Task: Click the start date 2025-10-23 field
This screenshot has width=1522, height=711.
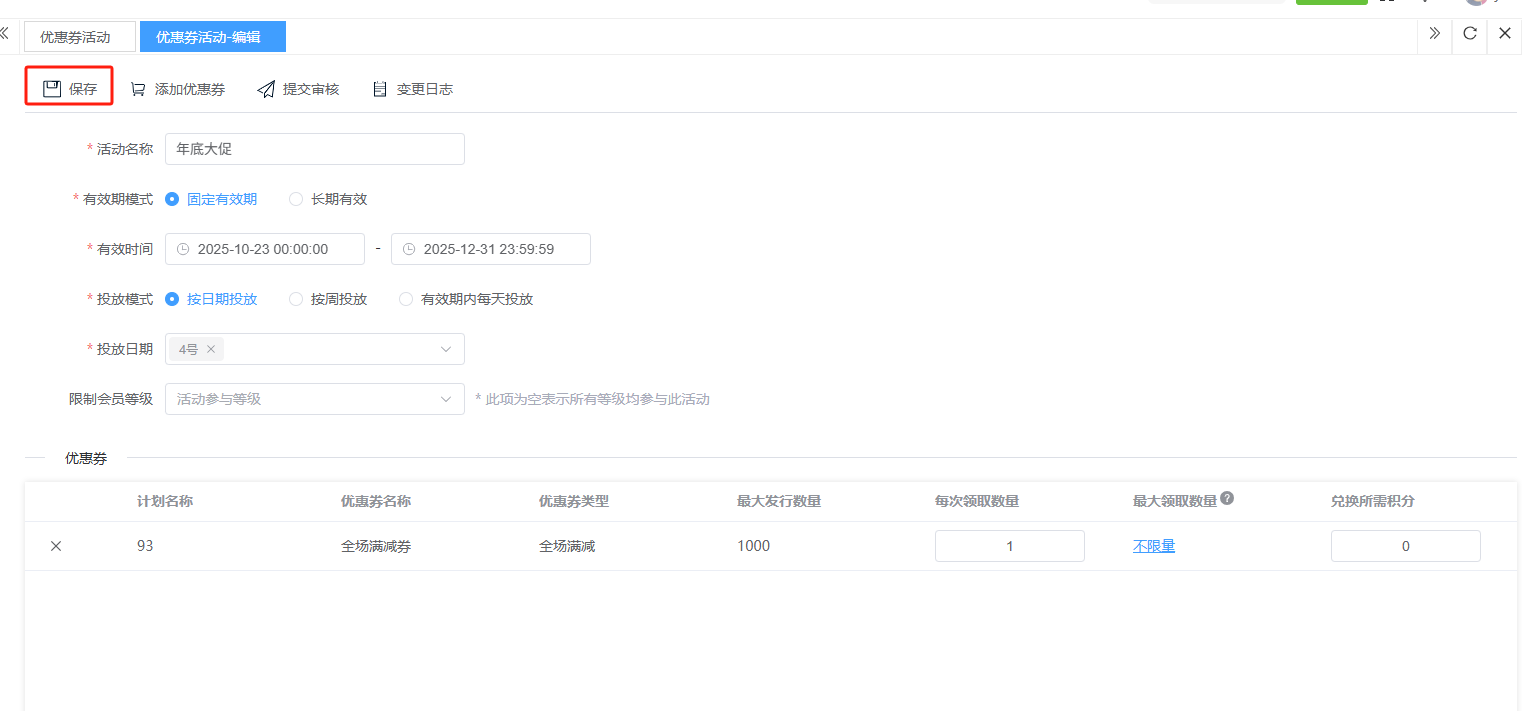Action: pos(264,249)
